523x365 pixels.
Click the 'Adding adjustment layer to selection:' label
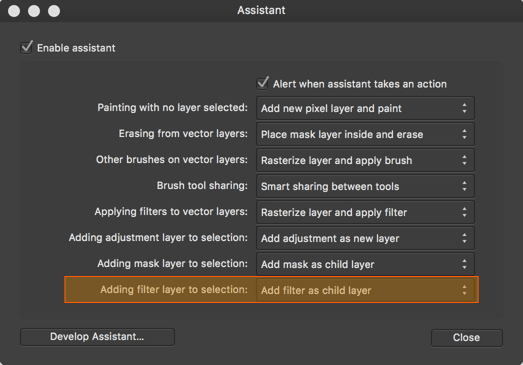[158, 238]
